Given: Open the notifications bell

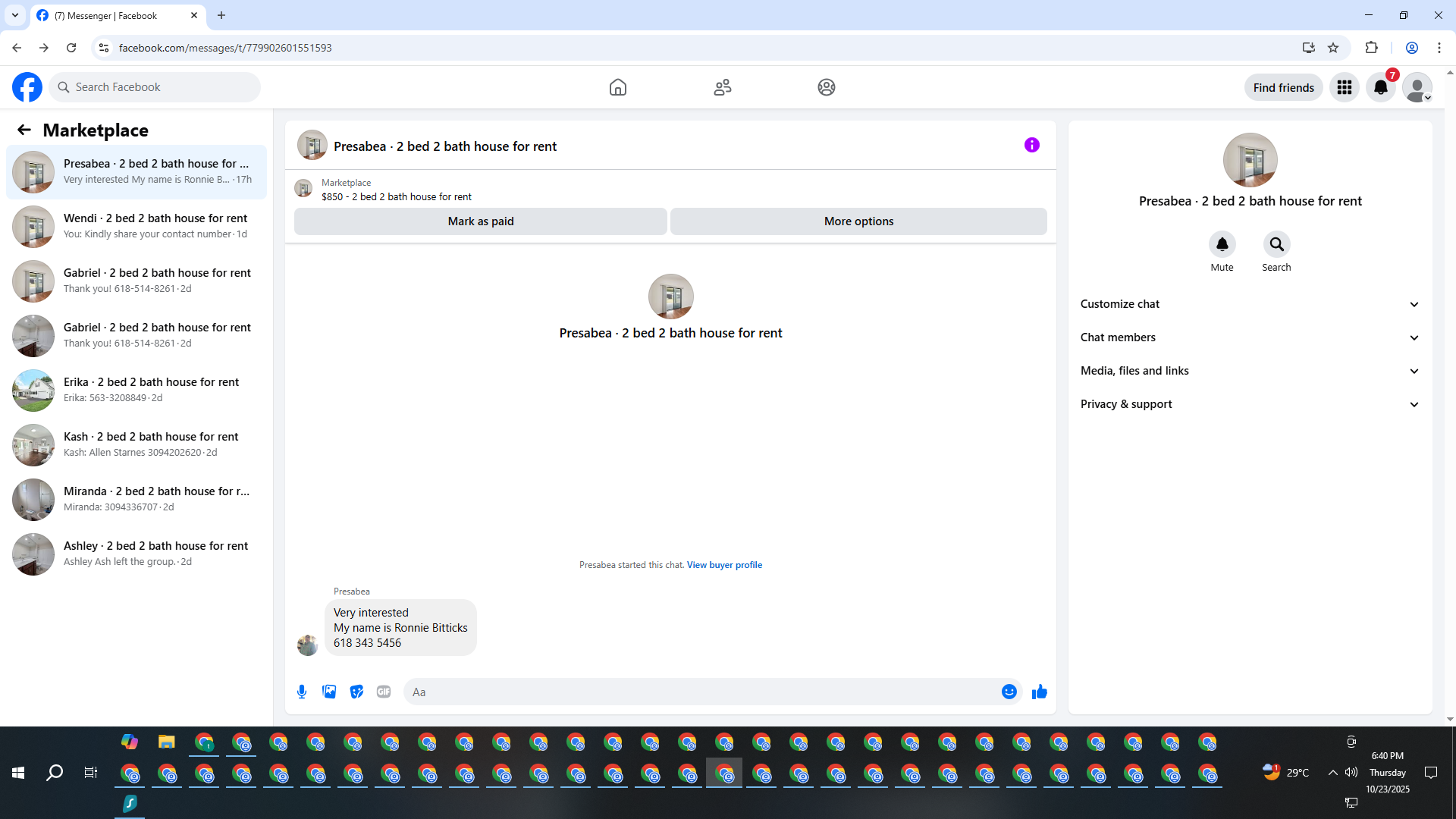Looking at the screenshot, I should [x=1380, y=87].
